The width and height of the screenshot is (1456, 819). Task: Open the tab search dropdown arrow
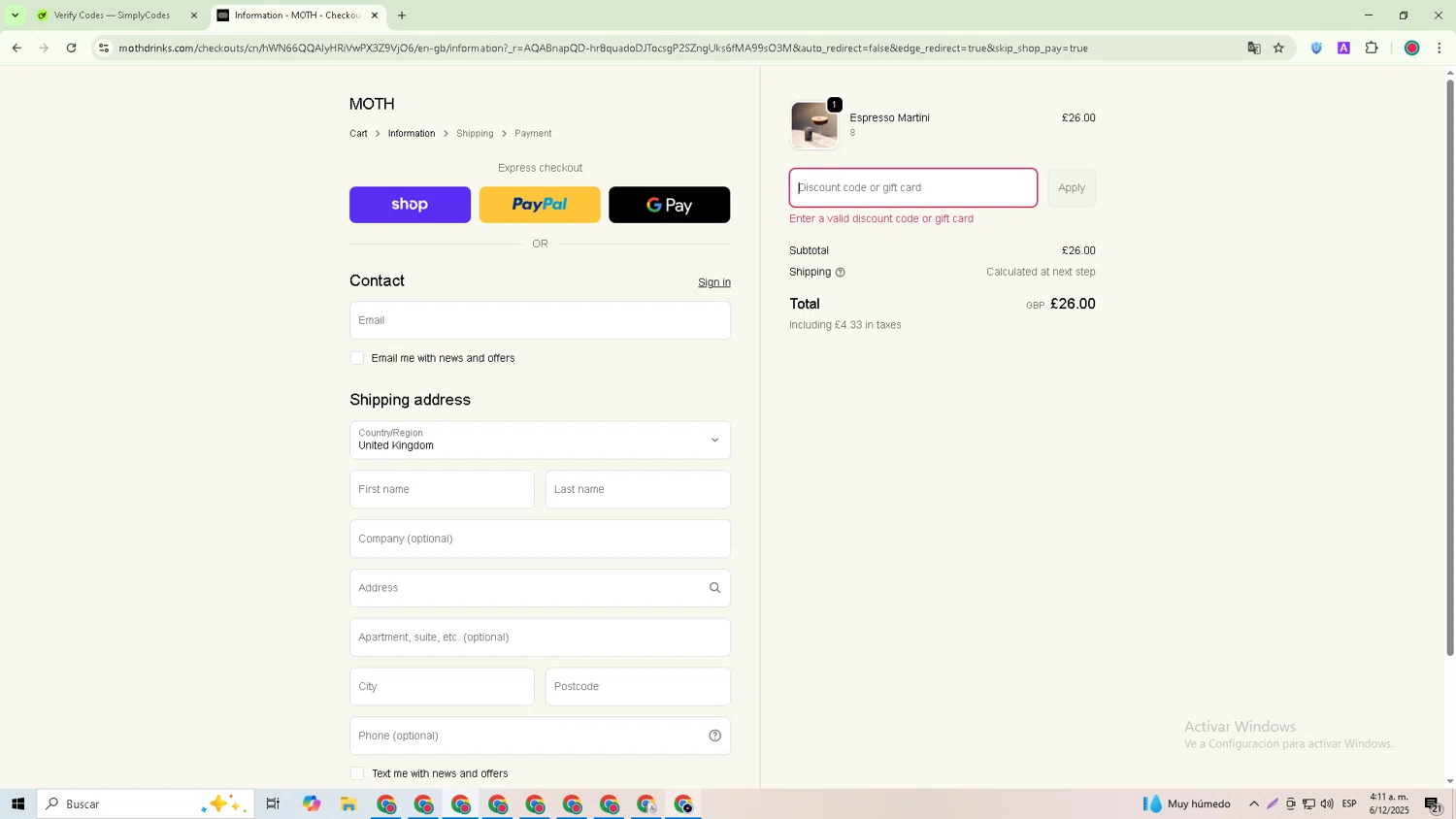[x=15, y=16]
